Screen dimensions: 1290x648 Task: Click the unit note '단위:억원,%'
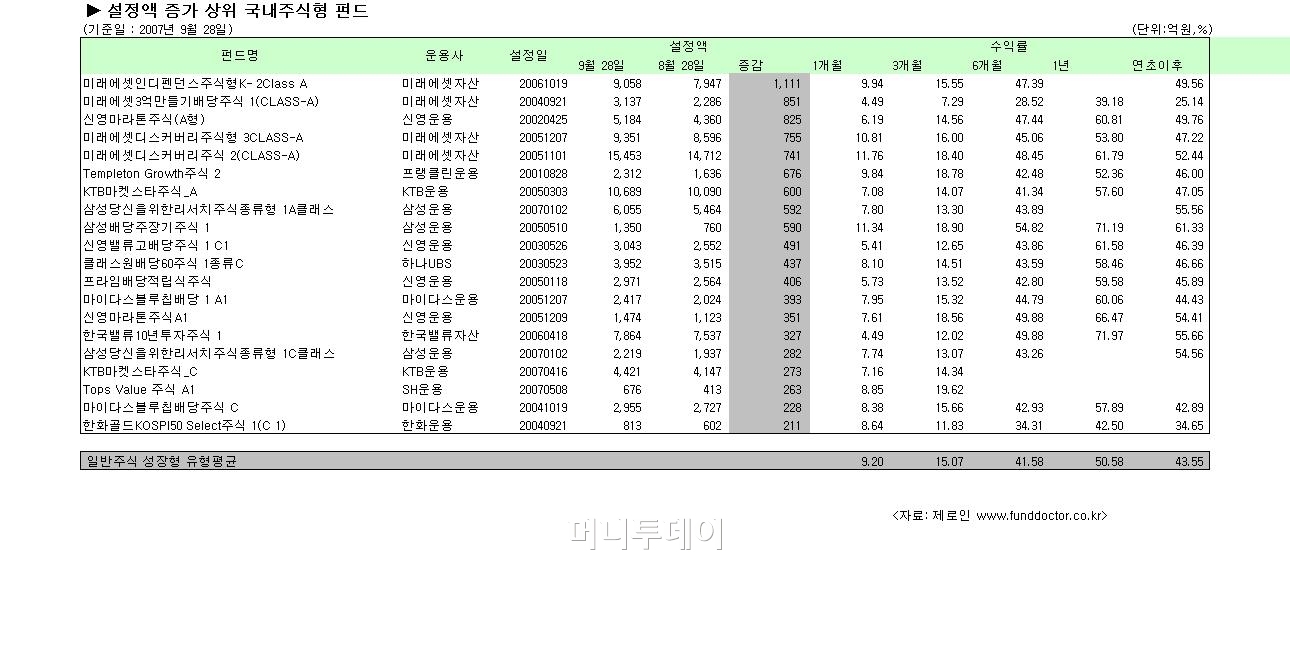(x=1172, y=30)
